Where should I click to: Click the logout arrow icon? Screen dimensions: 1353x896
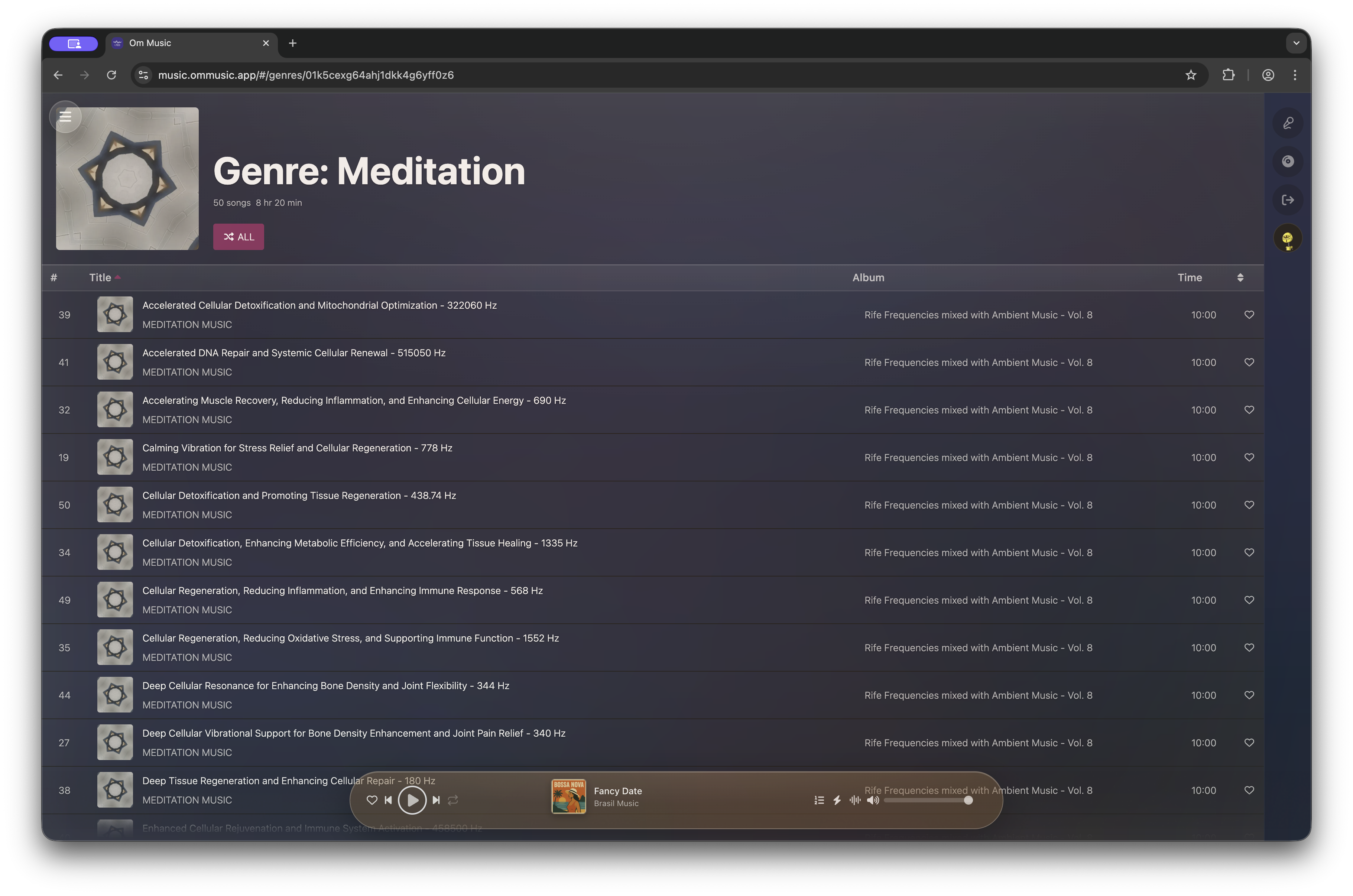pyautogui.click(x=1287, y=200)
